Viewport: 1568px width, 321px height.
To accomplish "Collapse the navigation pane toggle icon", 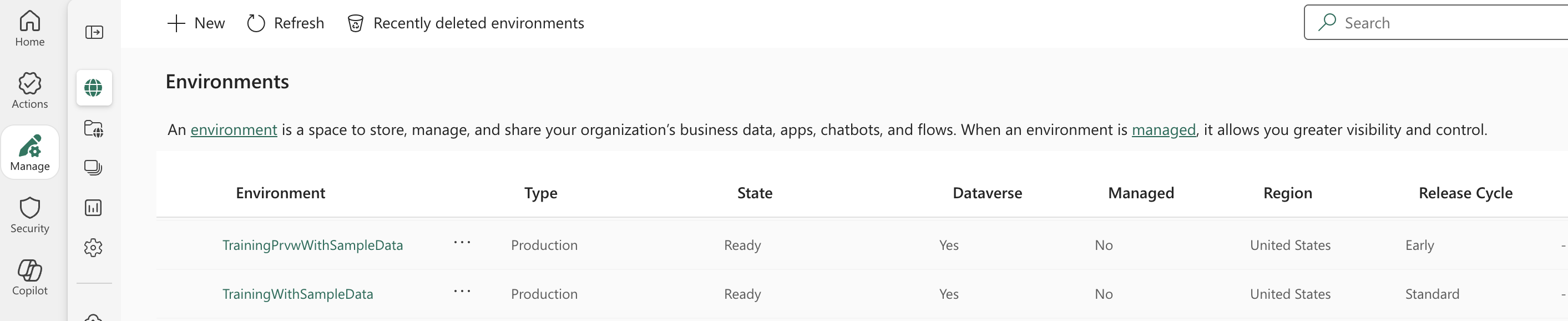I will [x=94, y=32].
